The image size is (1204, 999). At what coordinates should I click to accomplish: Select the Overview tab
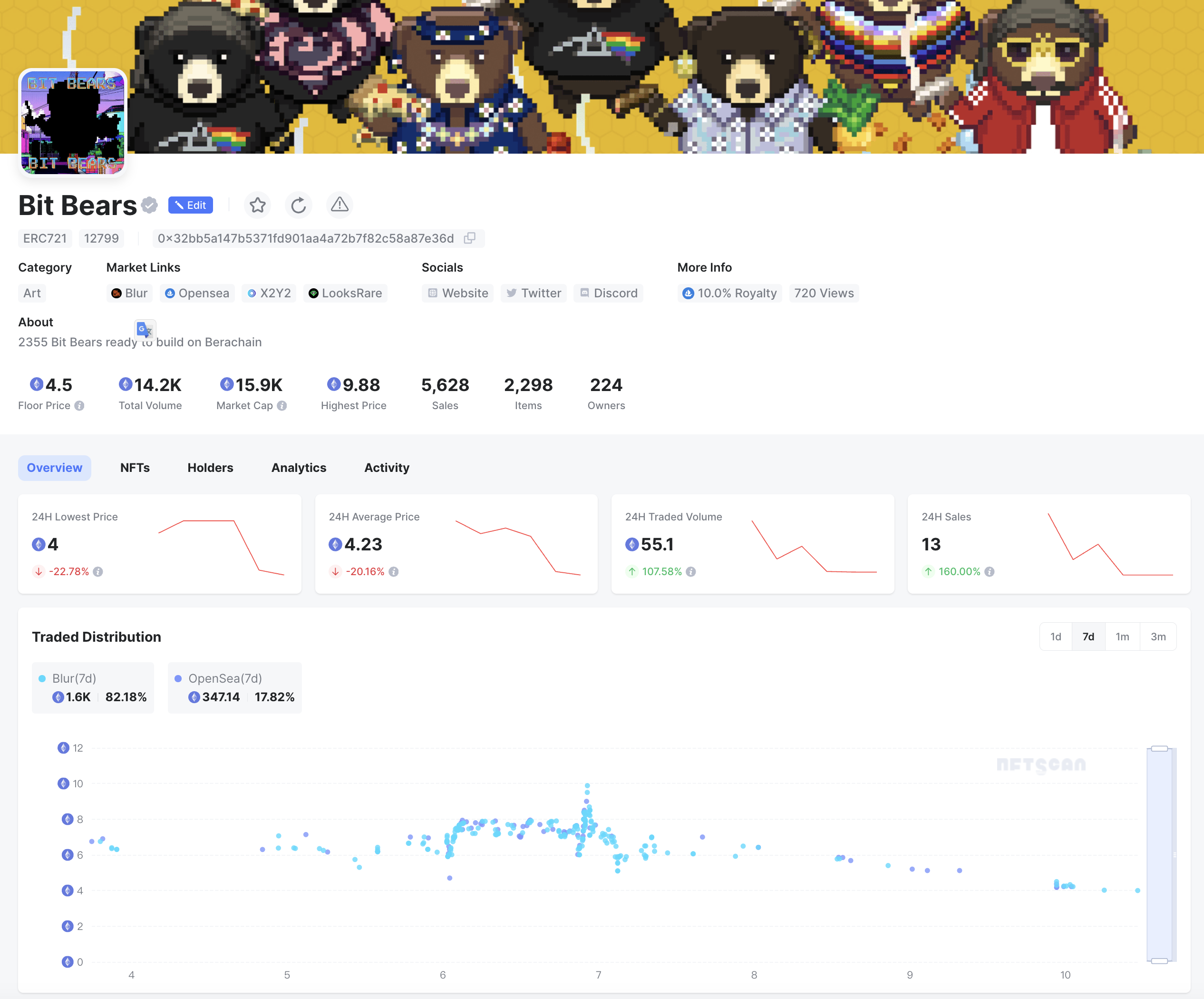tap(55, 467)
